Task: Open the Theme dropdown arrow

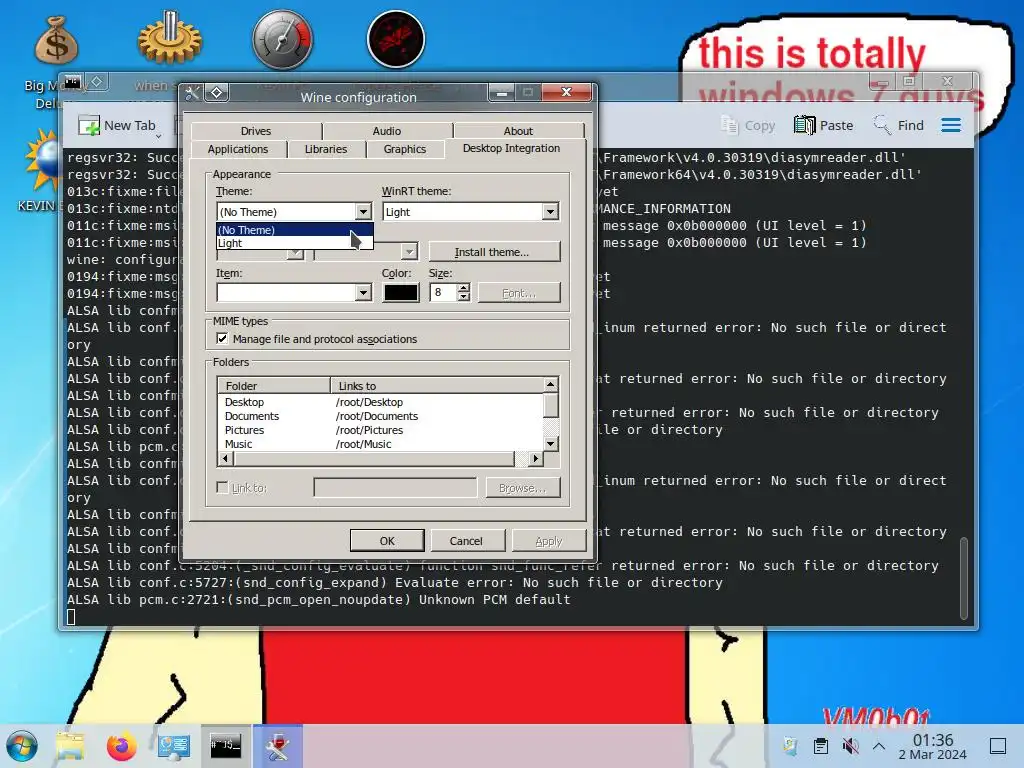Action: [363, 212]
